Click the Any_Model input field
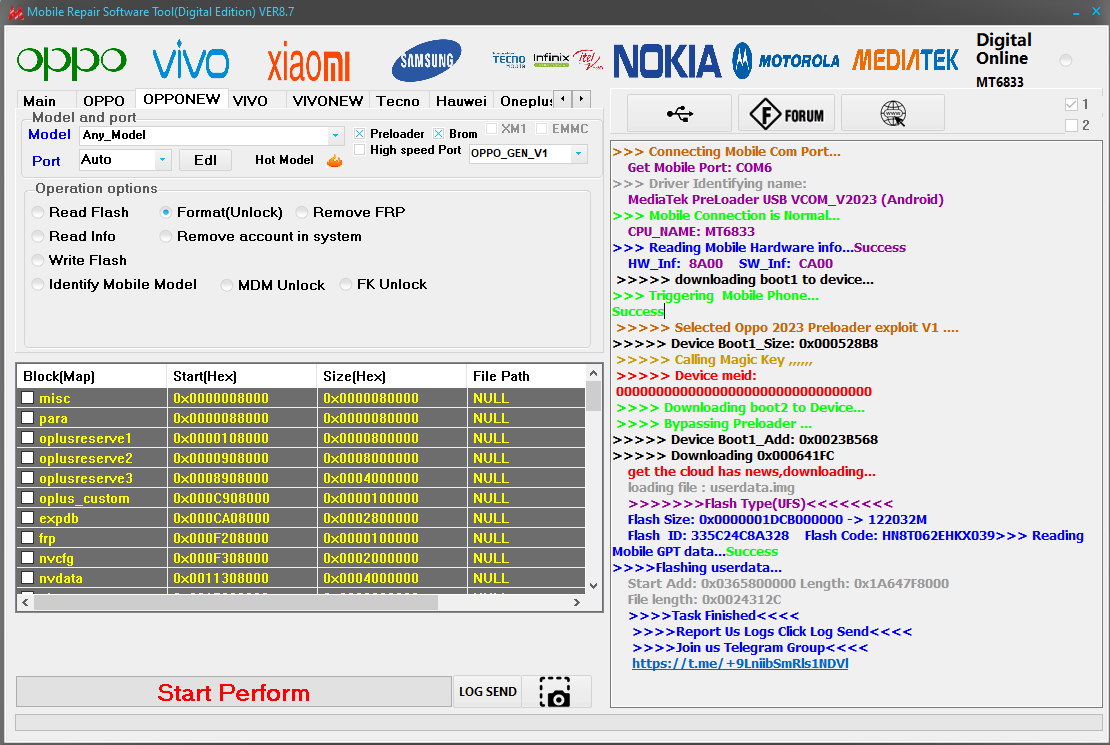1110x745 pixels. coord(205,135)
